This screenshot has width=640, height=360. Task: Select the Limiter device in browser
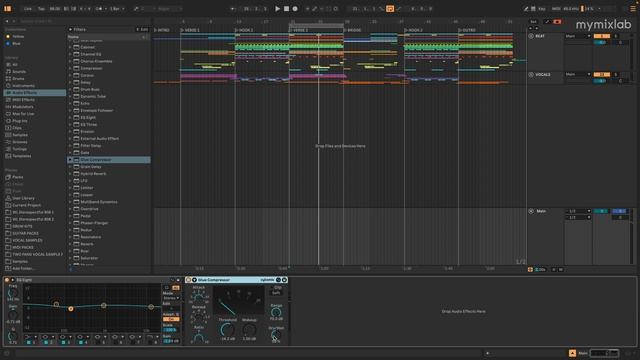[87, 188]
